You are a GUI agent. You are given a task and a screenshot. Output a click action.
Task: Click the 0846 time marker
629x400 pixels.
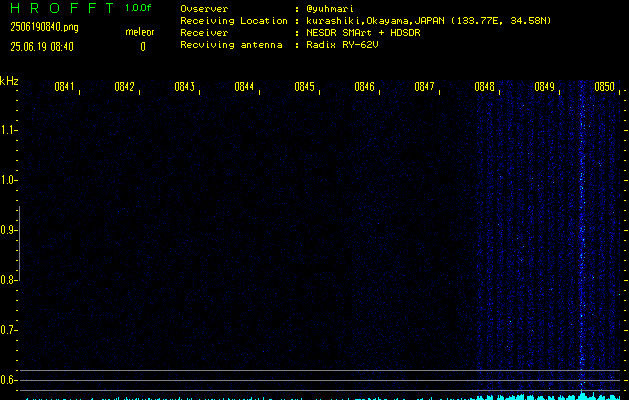coord(364,87)
